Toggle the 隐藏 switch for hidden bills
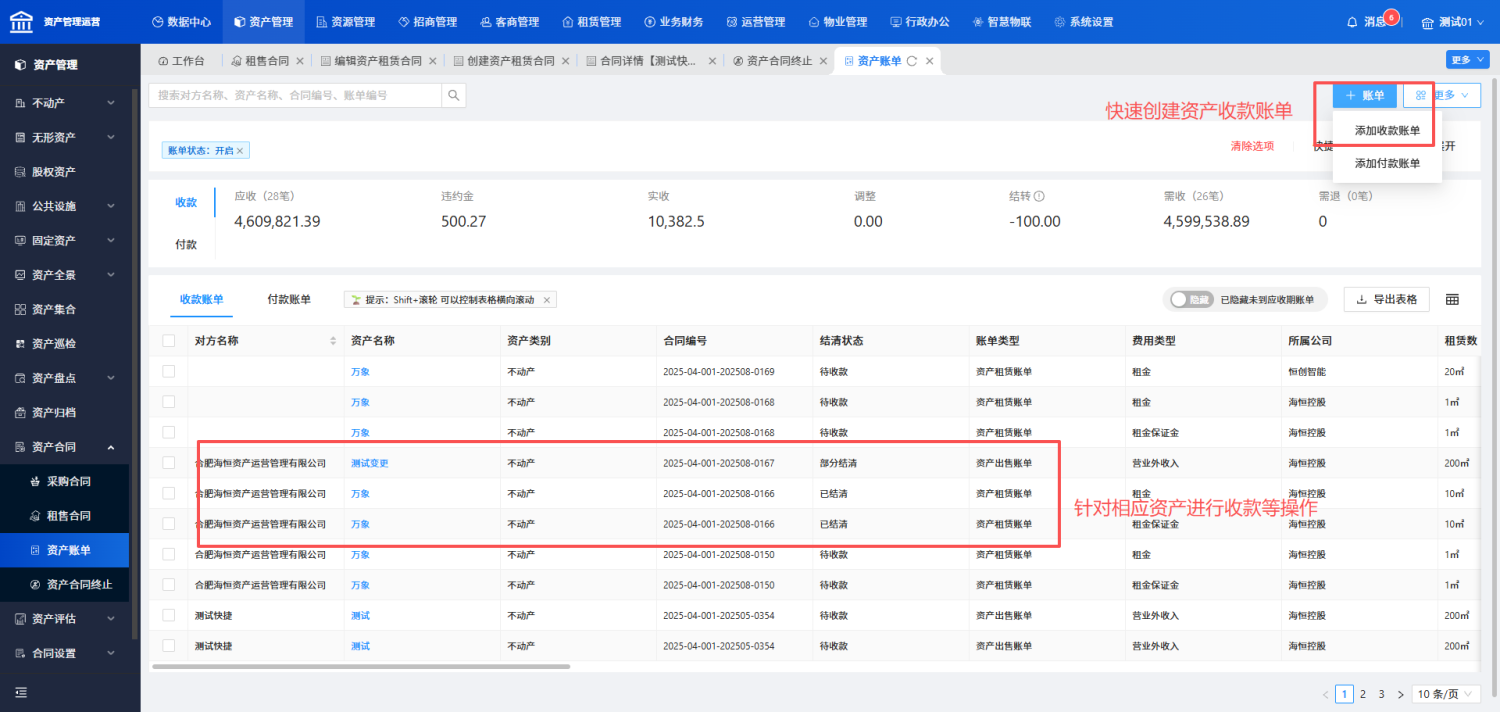The width and height of the screenshot is (1500, 712). pos(1192,300)
